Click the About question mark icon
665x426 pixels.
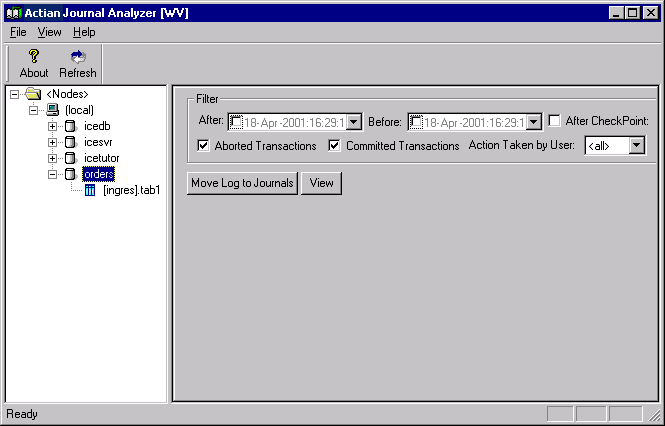point(33,57)
